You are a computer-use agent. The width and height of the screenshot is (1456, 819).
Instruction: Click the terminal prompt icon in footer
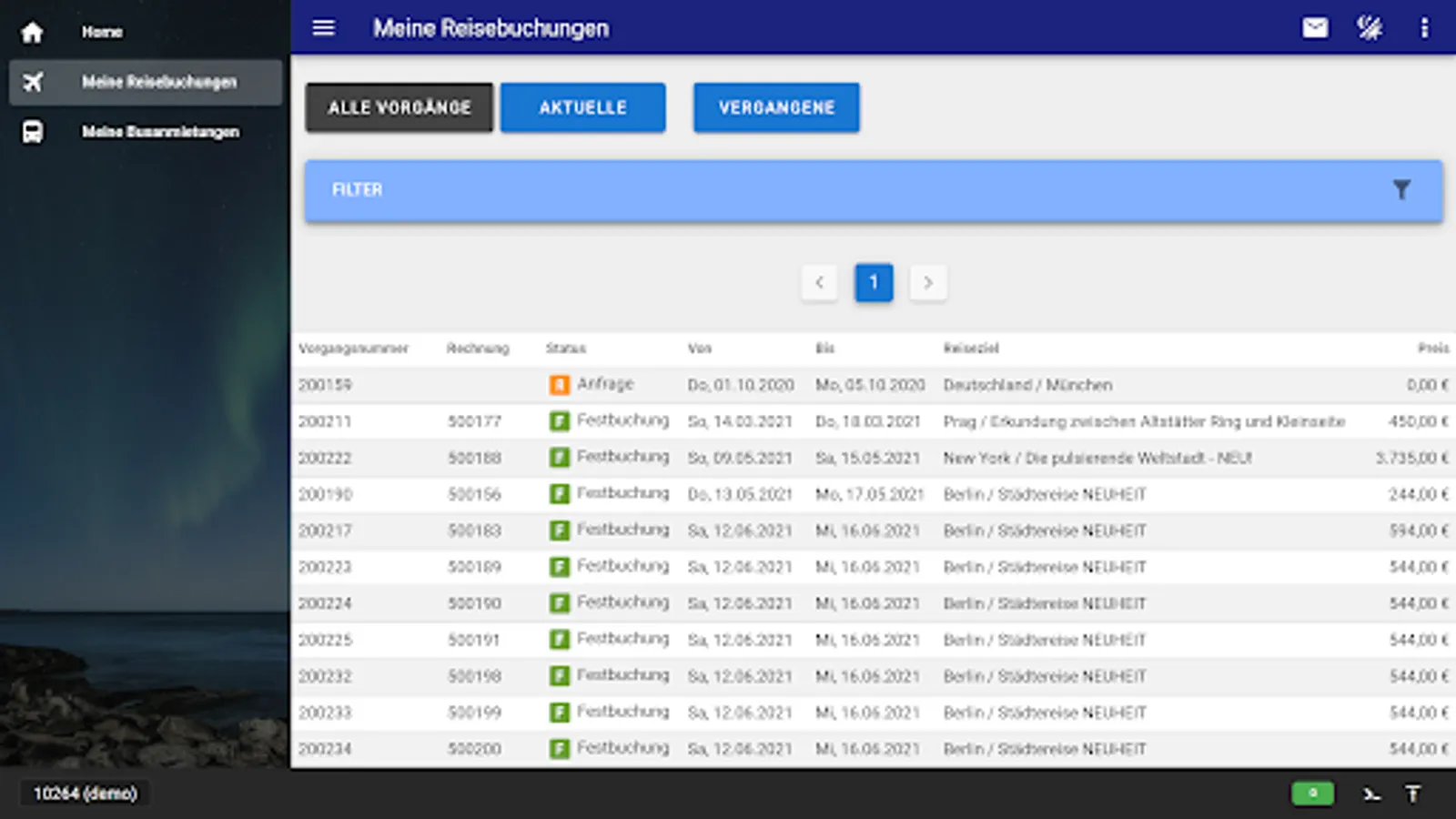pos(1371,794)
